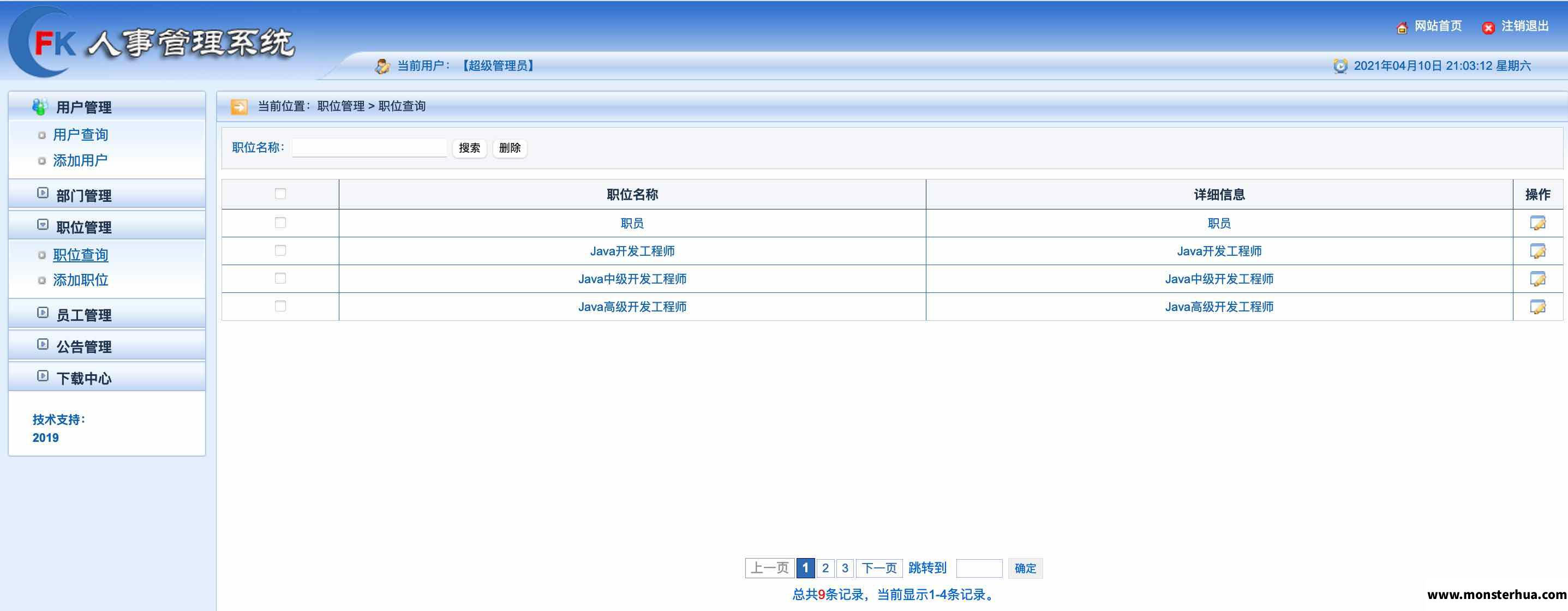Click the 删除 delete button
Screen dimensions: 1568x611
pyautogui.click(x=510, y=148)
